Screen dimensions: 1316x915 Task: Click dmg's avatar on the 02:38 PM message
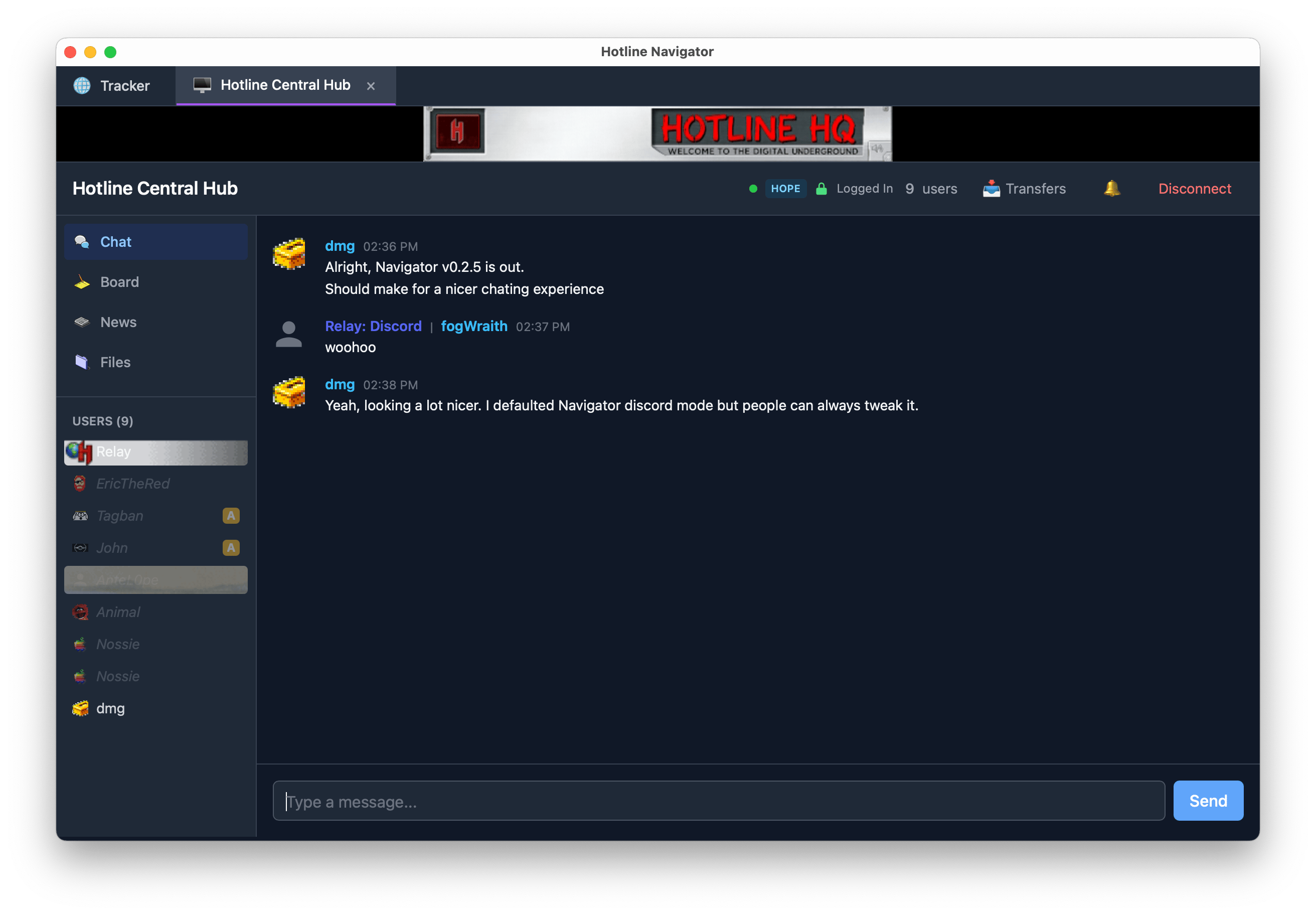tap(289, 392)
